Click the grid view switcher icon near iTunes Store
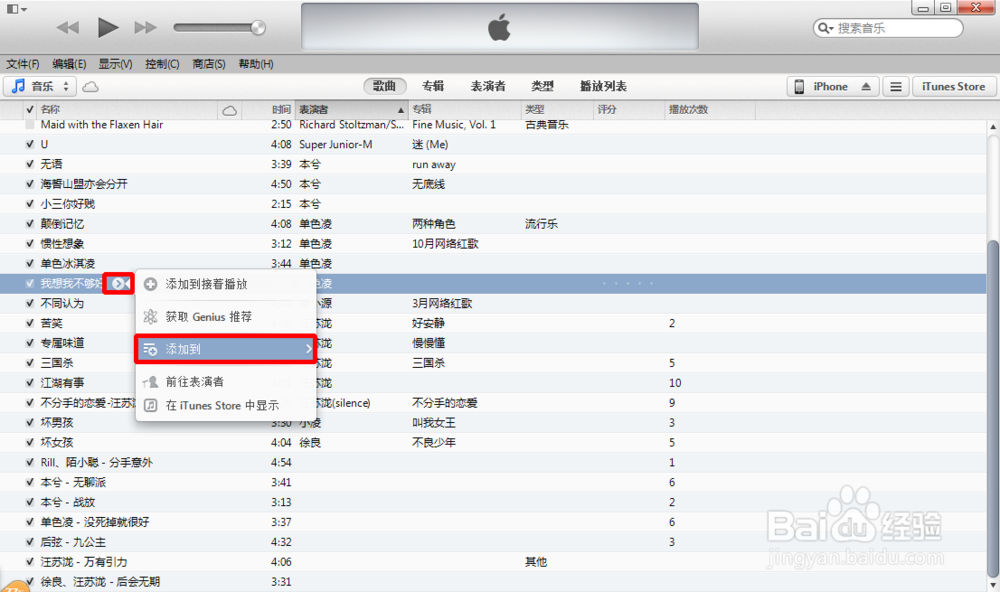 pyautogui.click(x=895, y=86)
